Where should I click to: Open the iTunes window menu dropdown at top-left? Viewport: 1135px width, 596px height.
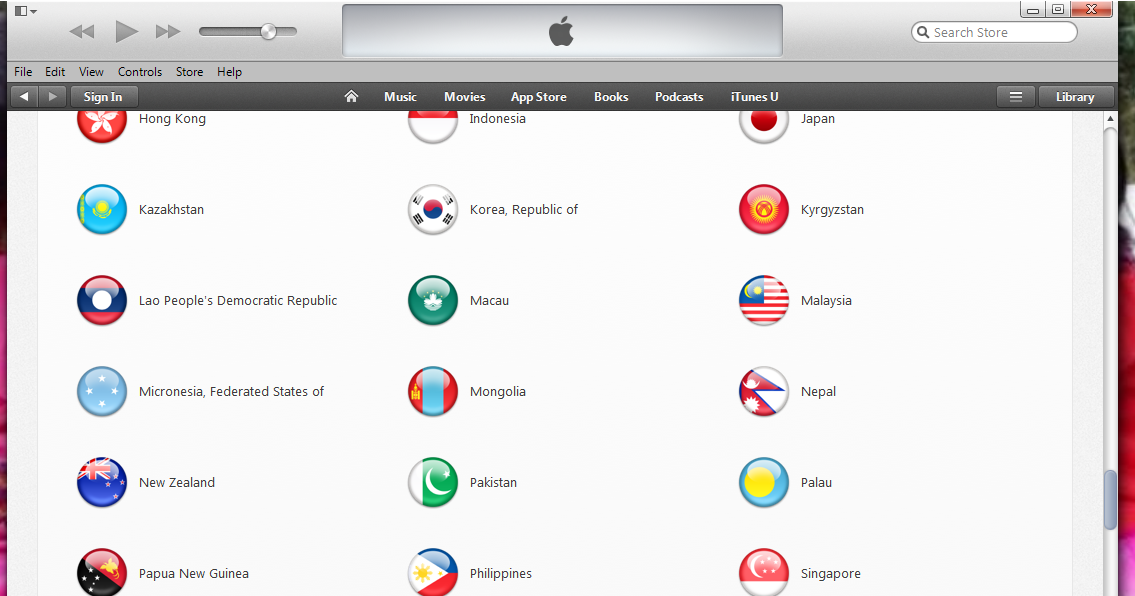pyautogui.click(x=25, y=11)
